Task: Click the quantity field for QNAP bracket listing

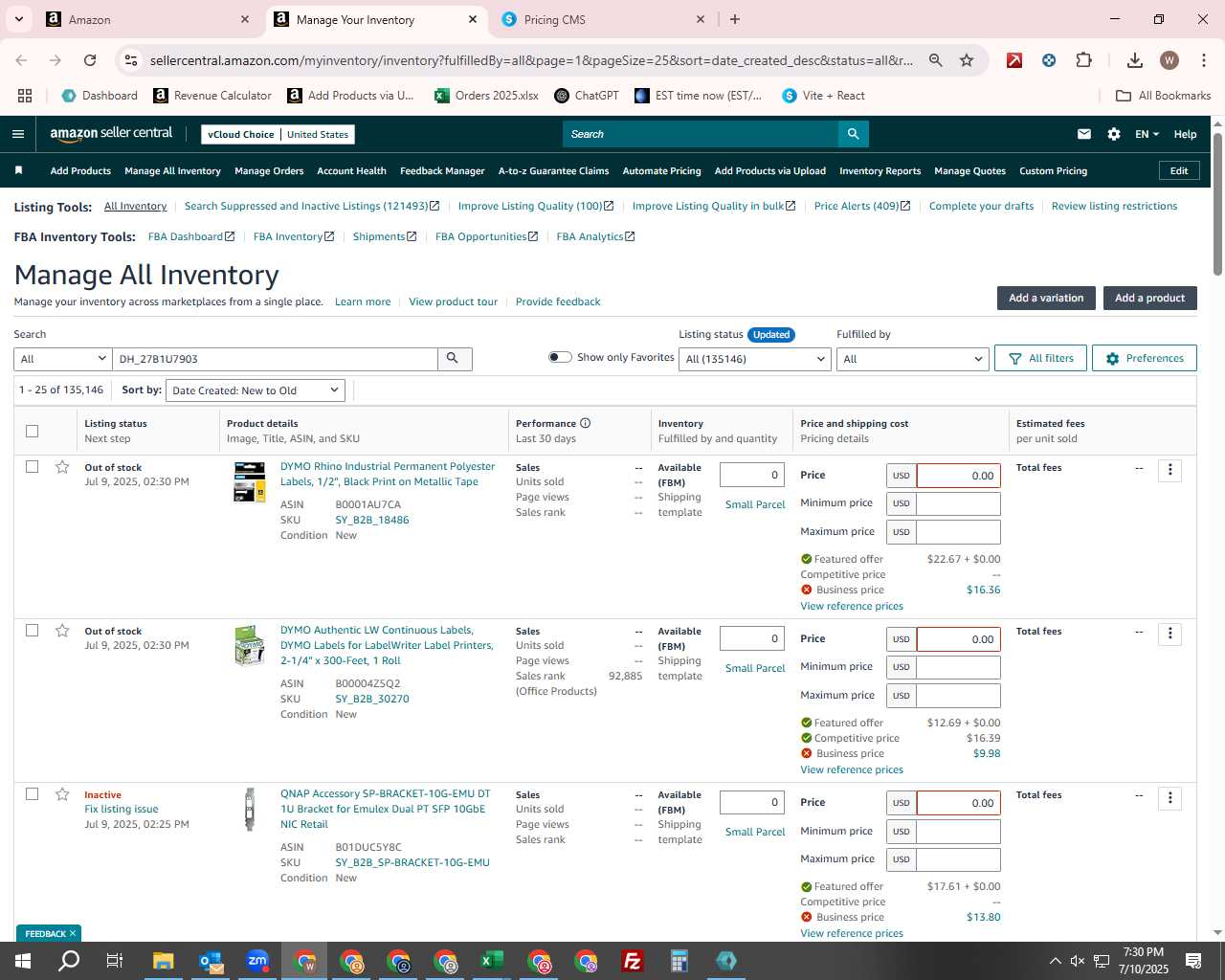Action: click(x=752, y=802)
